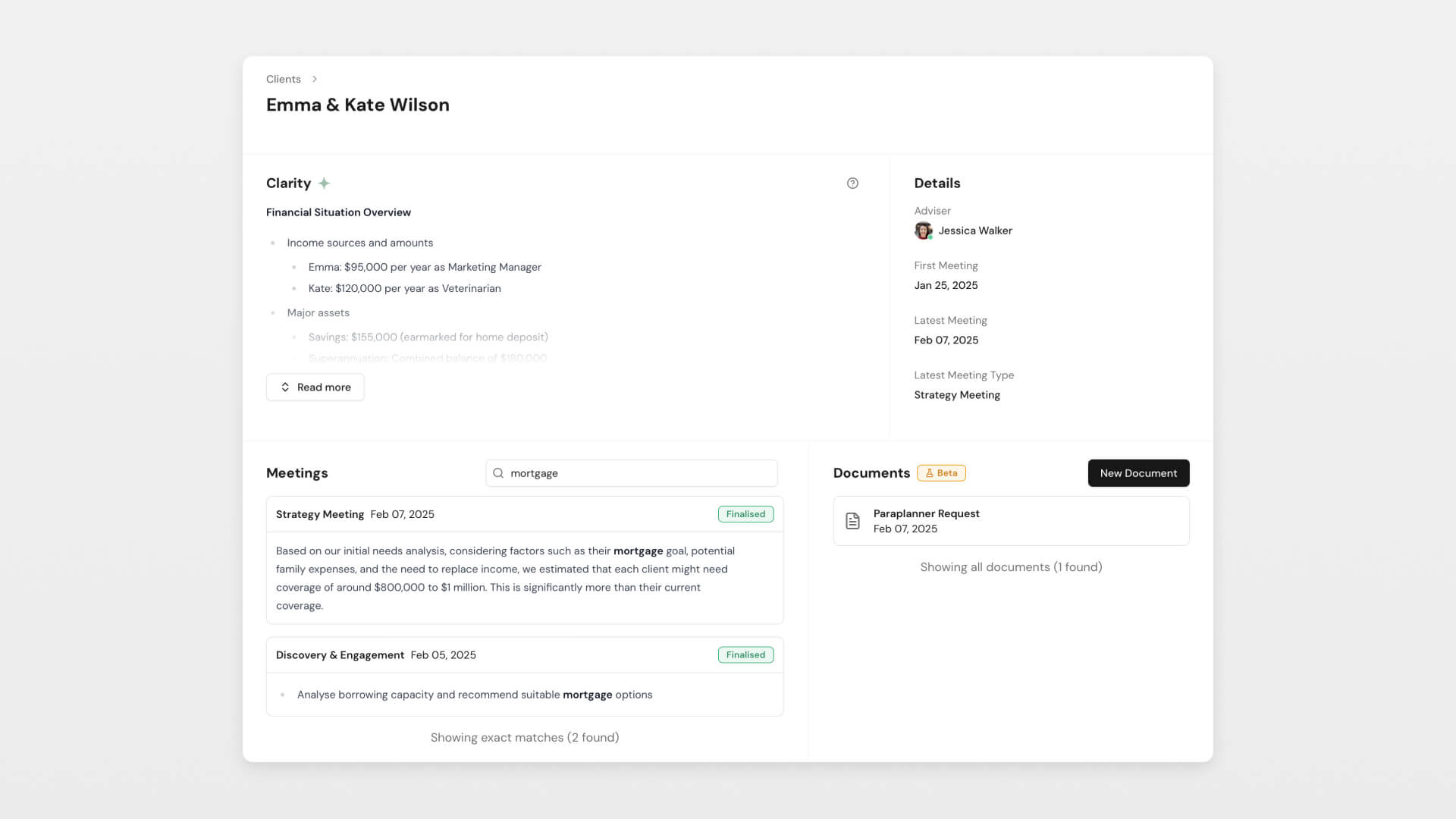
Task: Click Jessica Walker's profile avatar
Action: pos(923,231)
